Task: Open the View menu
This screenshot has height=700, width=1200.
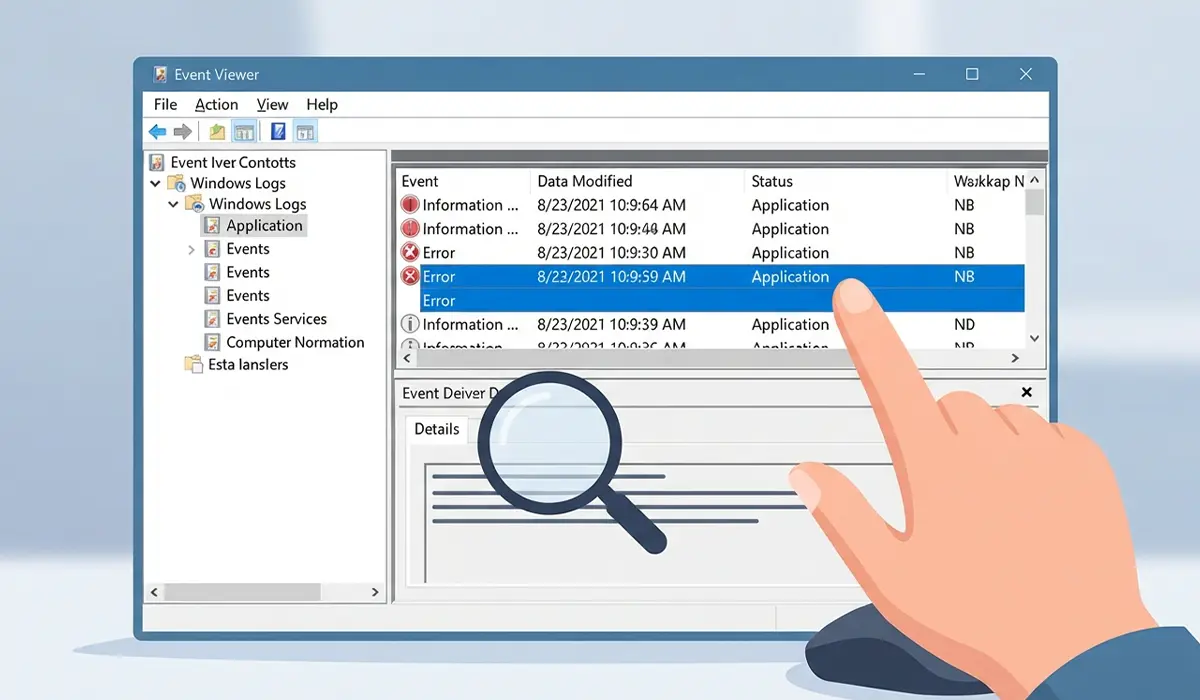Action: pos(272,104)
